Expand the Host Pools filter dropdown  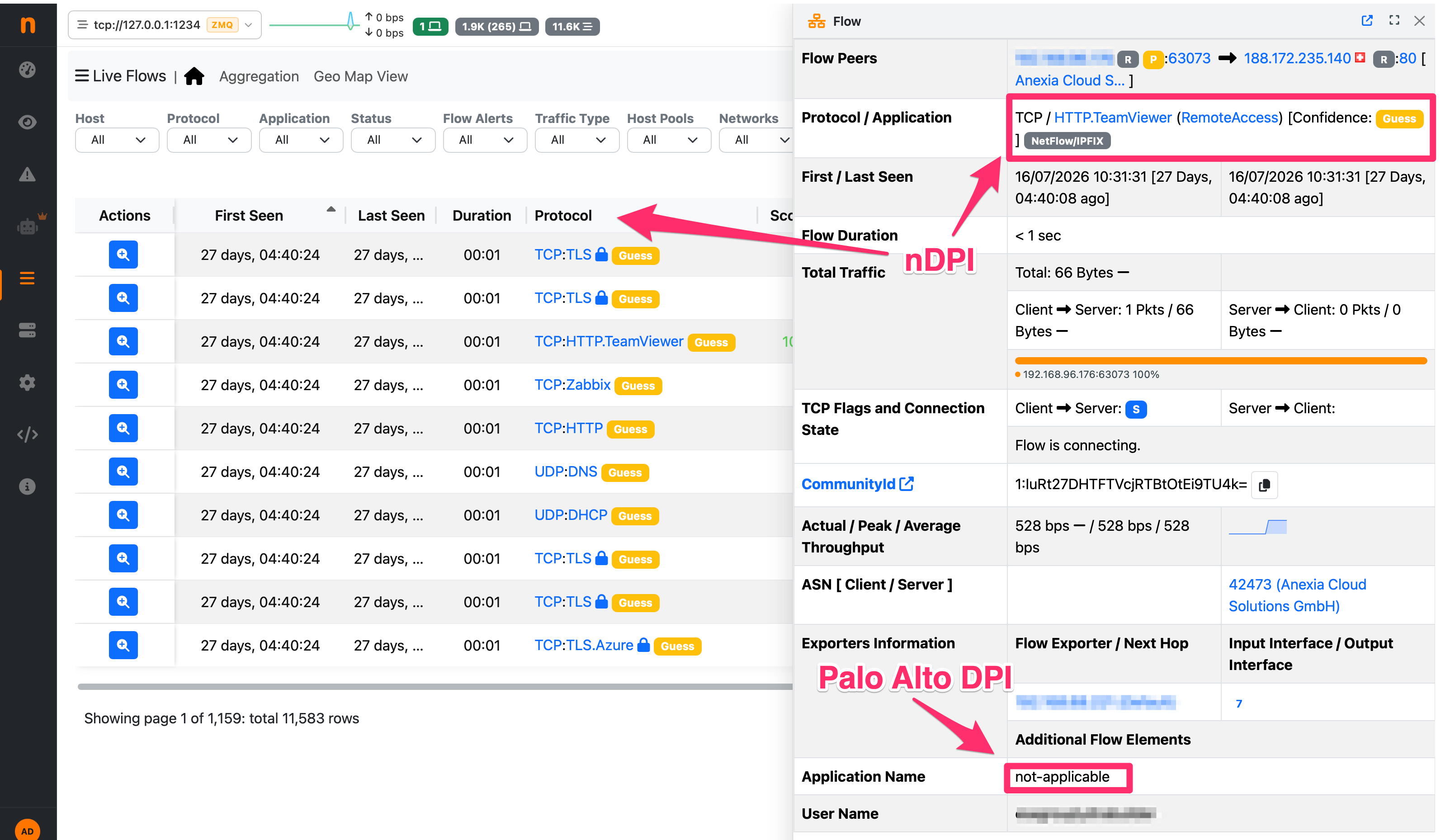pos(669,140)
